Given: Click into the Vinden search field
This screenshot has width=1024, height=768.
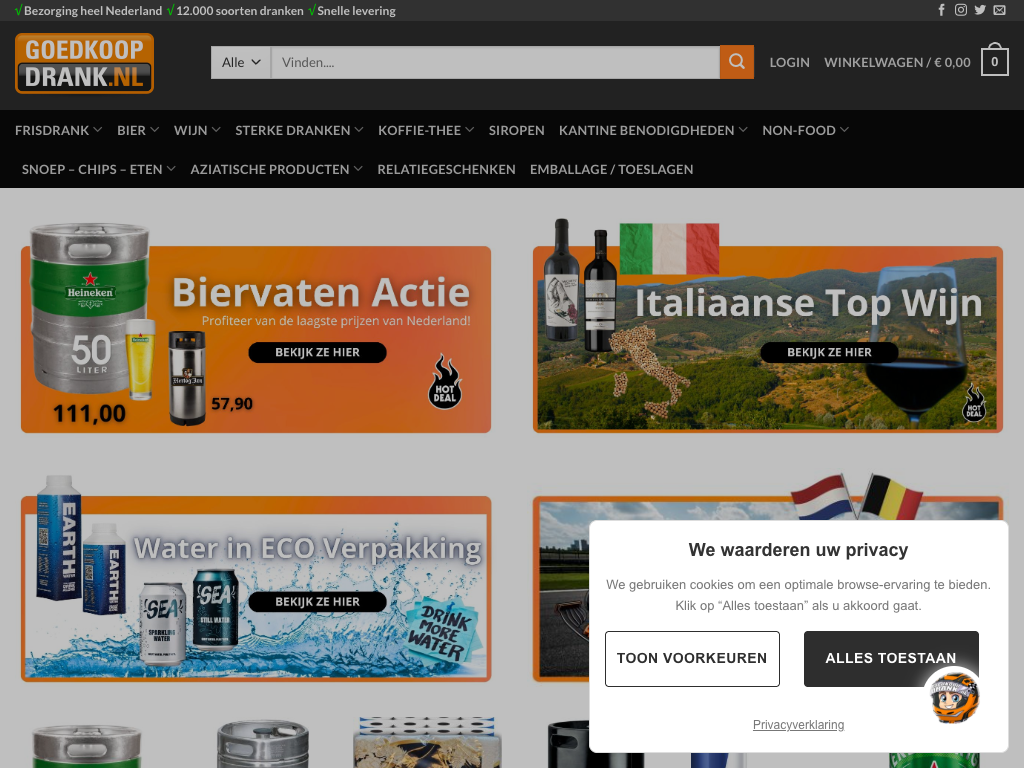Looking at the screenshot, I should coord(495,62).
